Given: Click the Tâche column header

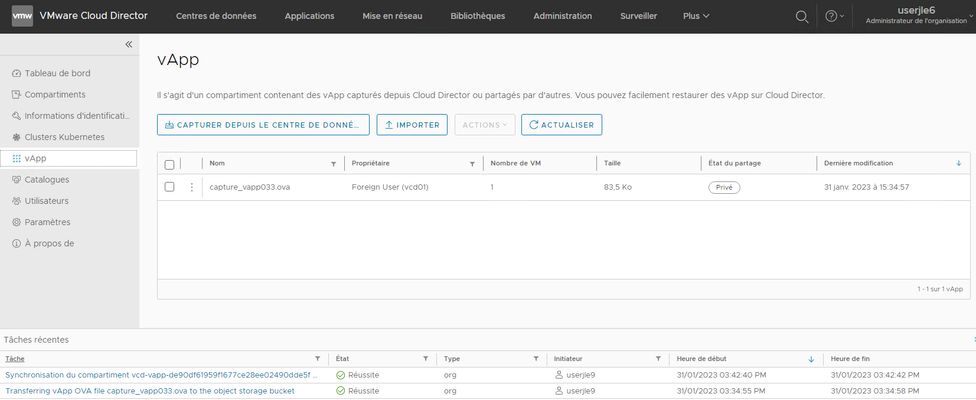Looking at the screenshot, I should click(15, 359).
